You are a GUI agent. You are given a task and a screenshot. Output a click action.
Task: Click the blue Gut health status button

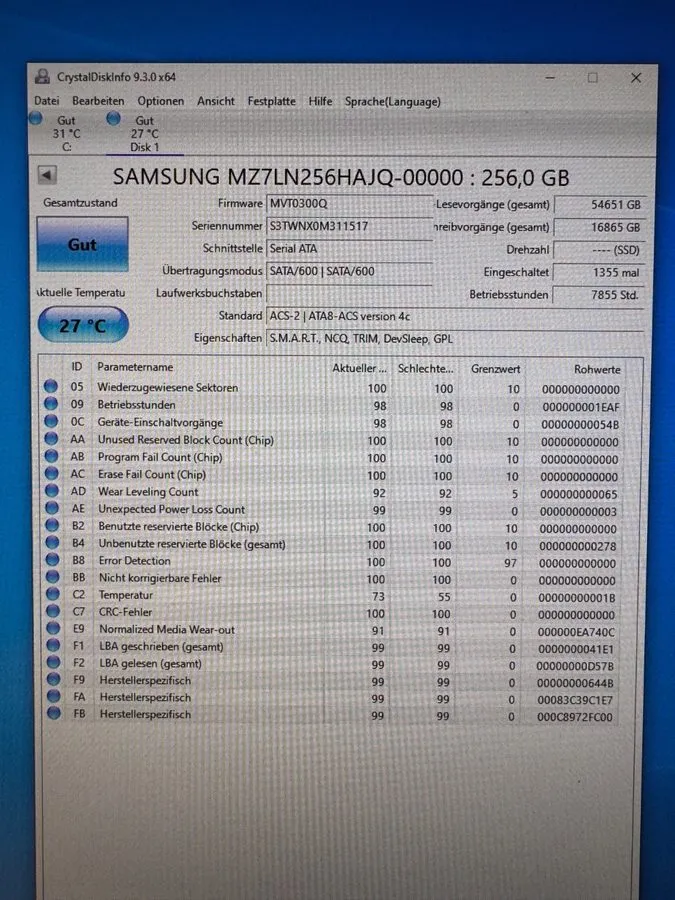pos(82,244)
